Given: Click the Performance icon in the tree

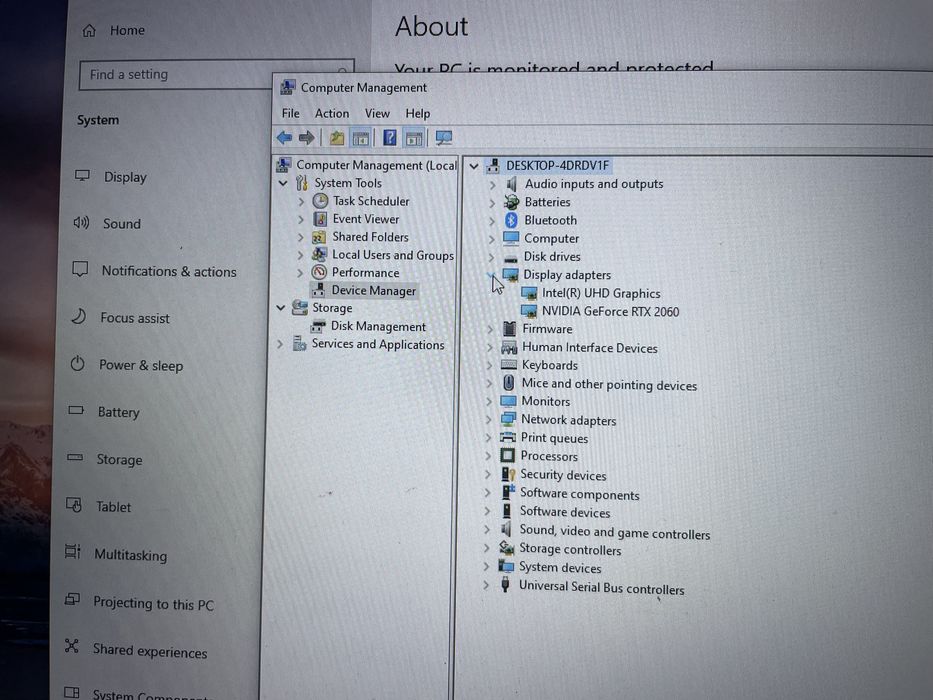Looking at the screenshot, I should [x=320, y=273].
